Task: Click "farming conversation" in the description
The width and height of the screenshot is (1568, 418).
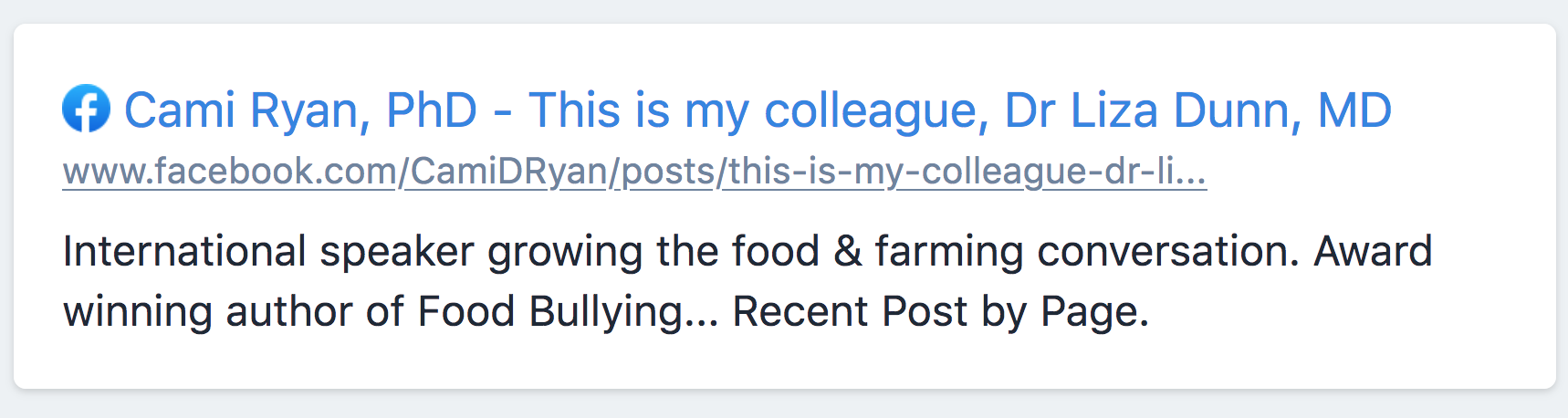Action: click(x=1086, y=252)
